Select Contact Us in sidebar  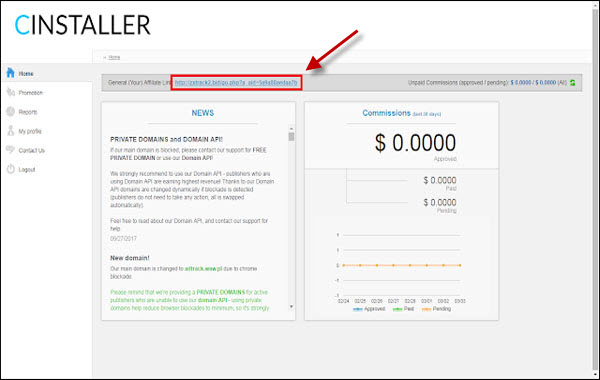(31, 150)
